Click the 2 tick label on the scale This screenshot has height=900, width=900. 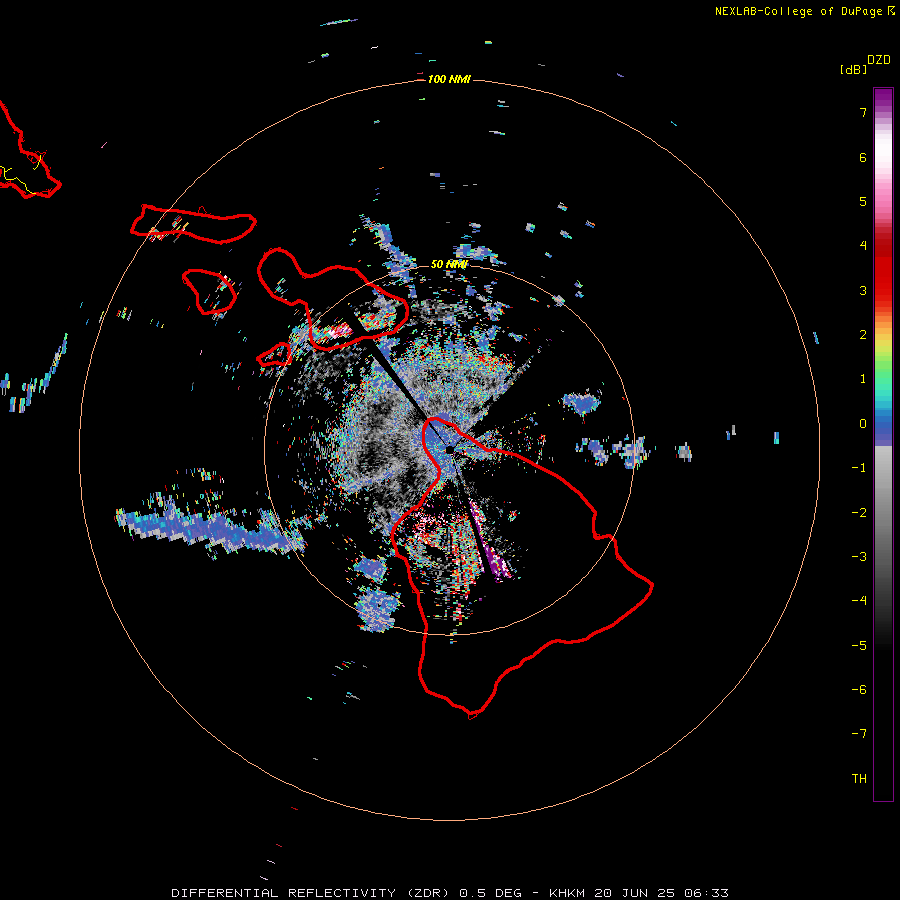tap(863, 335)
